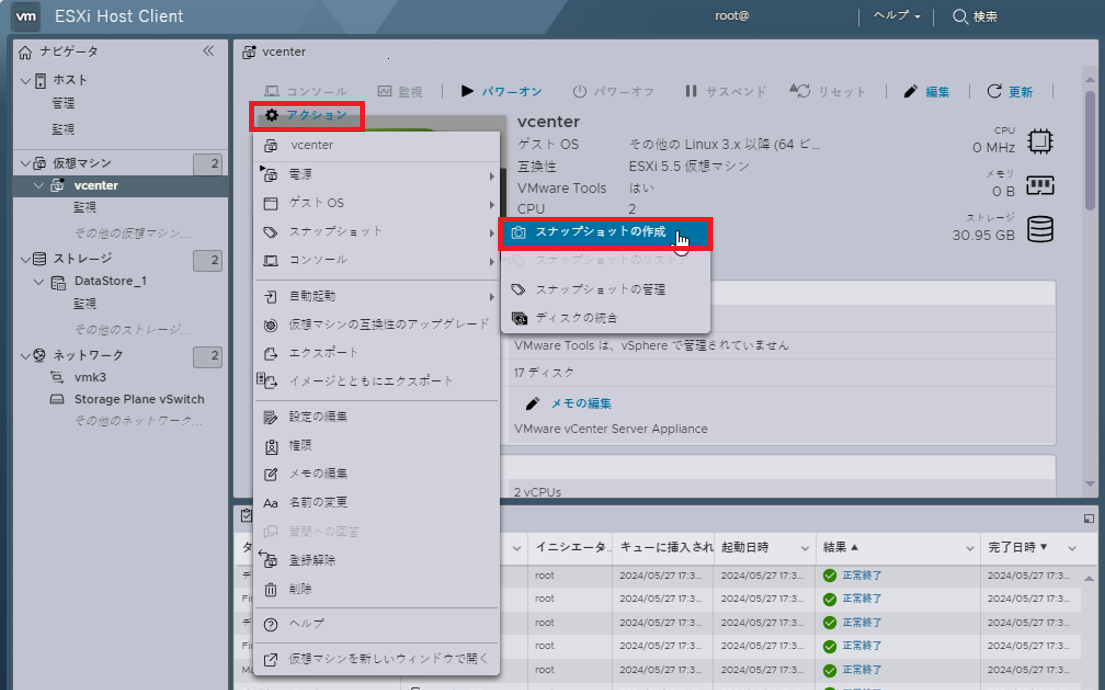リセットアイコンをクリックする

coord(798,90)
